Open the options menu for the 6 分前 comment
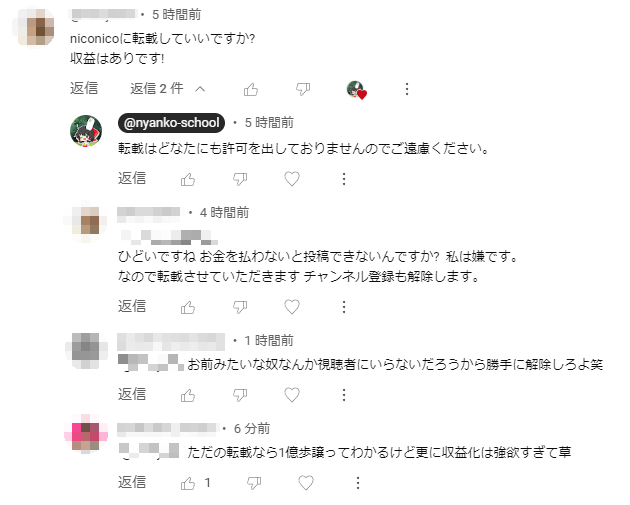Screen dimensions: 630x505 (x=358, y=483)
